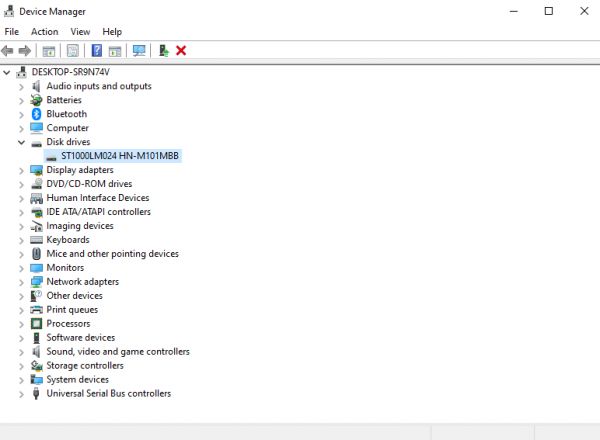Click the Properties sheet toolbar icon

click(73, 51)
